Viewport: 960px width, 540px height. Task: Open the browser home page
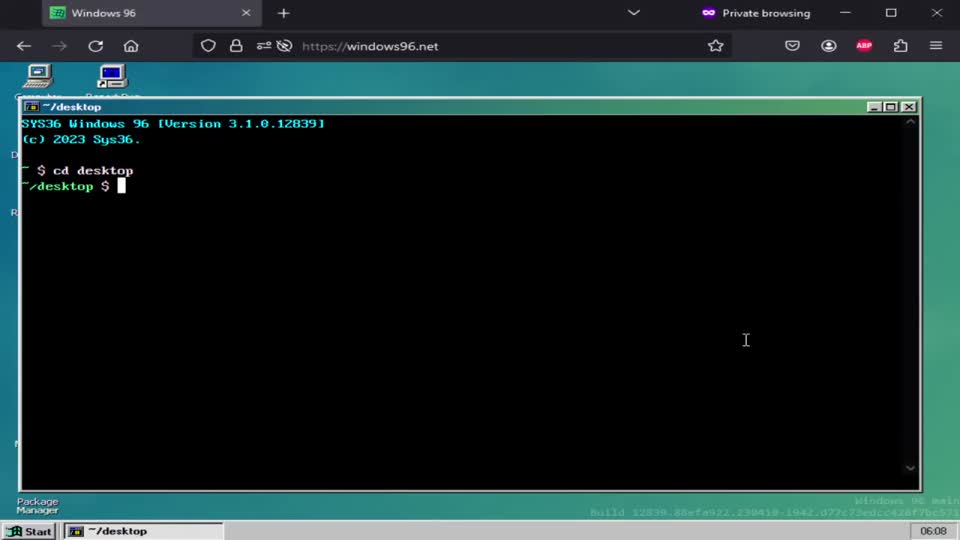point(131,46)
